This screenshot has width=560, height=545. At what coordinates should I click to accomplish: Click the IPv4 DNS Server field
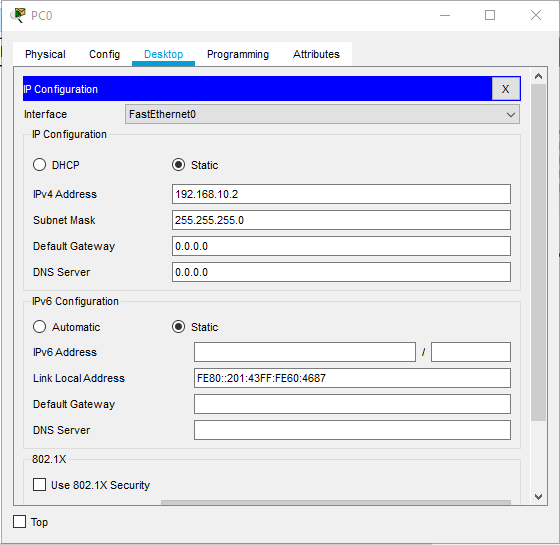(x=341, y=272)
